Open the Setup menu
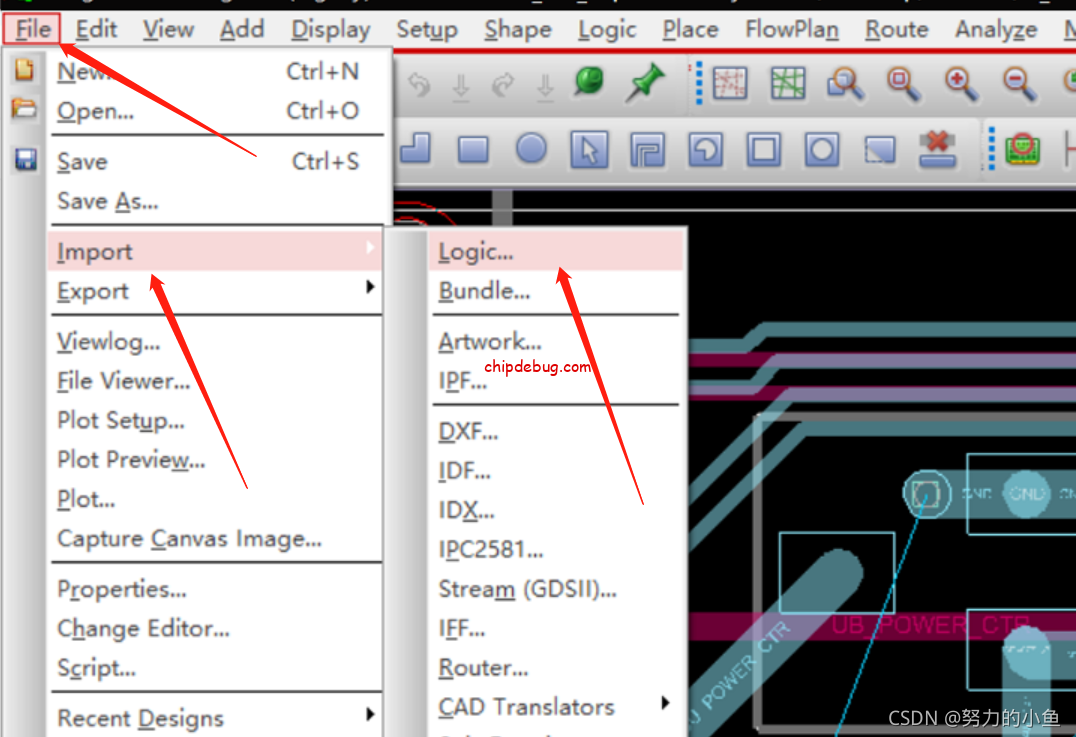The height and width of the screenshot is (737, 1076). [426, 30]
